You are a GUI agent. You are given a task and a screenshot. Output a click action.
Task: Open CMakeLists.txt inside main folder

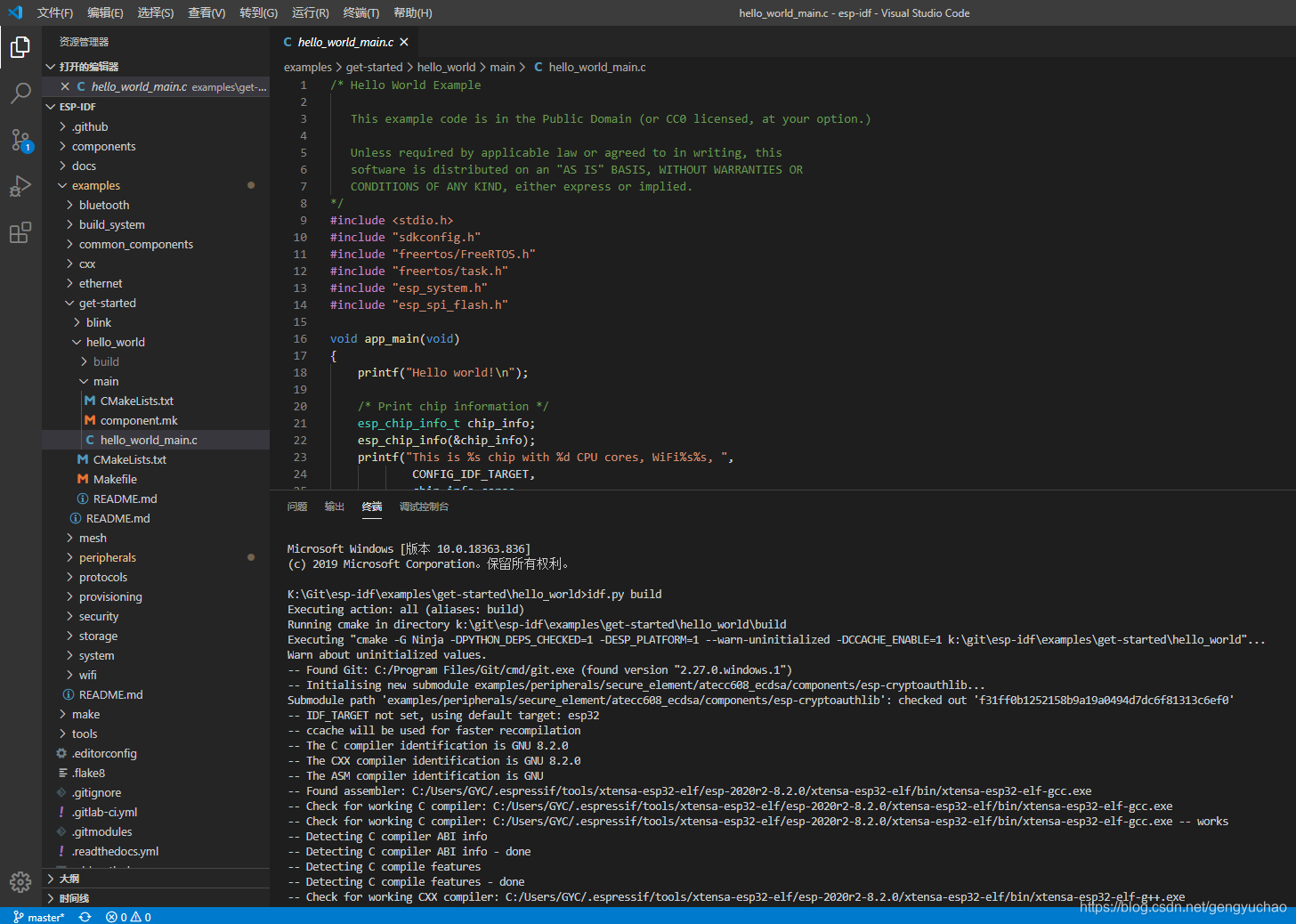point(156,401)
